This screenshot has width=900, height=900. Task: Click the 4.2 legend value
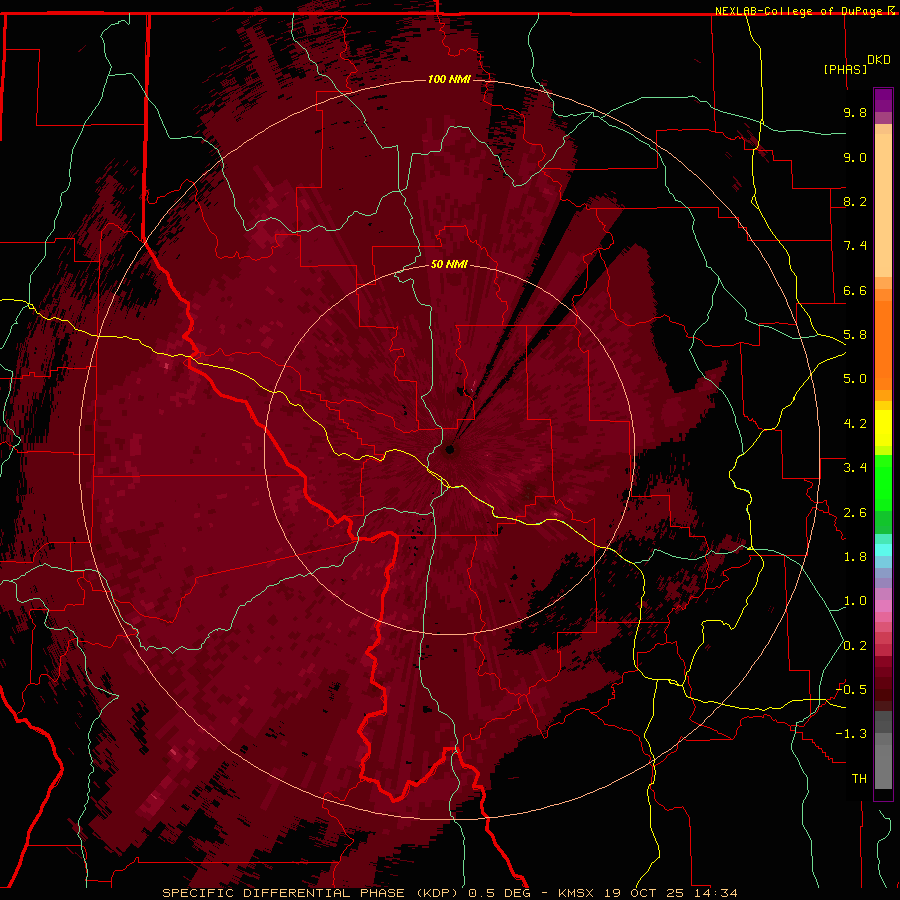point(855,424)
